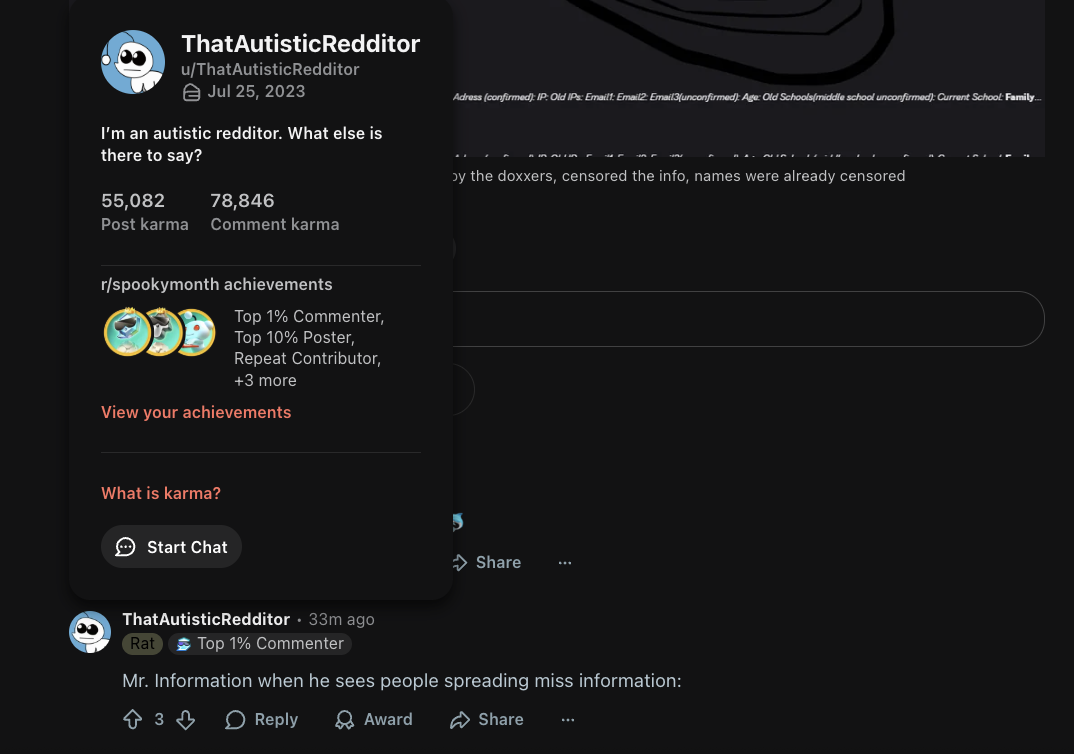This screenshot has width=1074, height=754.
Task: Downvote the Mr. Information comment
Action: point(186,719)
